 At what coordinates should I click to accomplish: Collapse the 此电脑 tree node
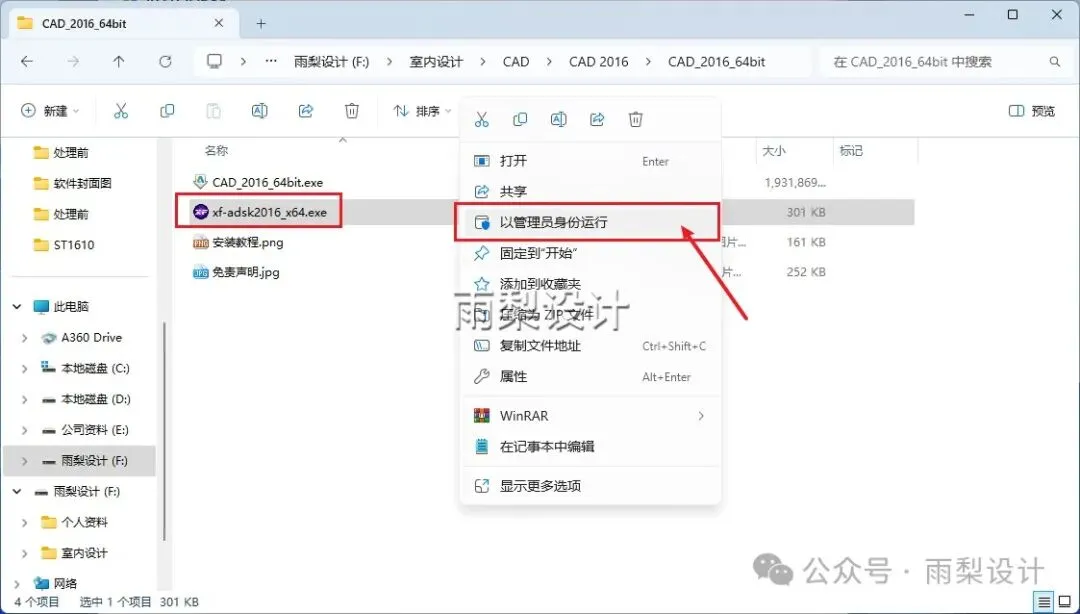[x=17, y=307]
